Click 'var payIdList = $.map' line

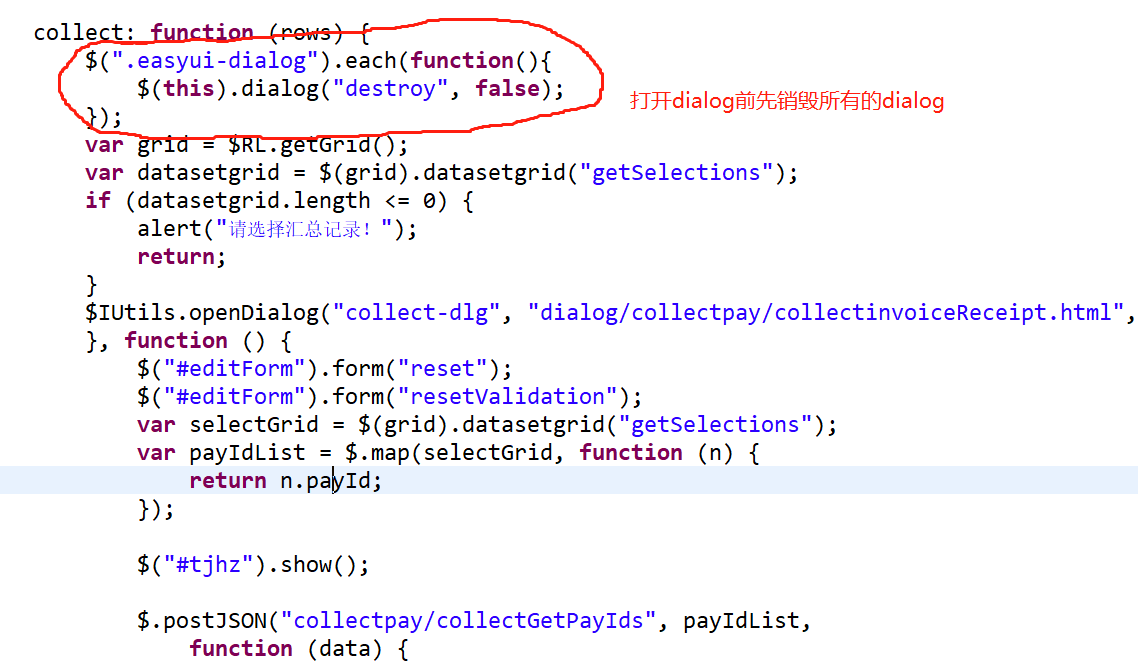pyautogui.click(x=448, y=453)
